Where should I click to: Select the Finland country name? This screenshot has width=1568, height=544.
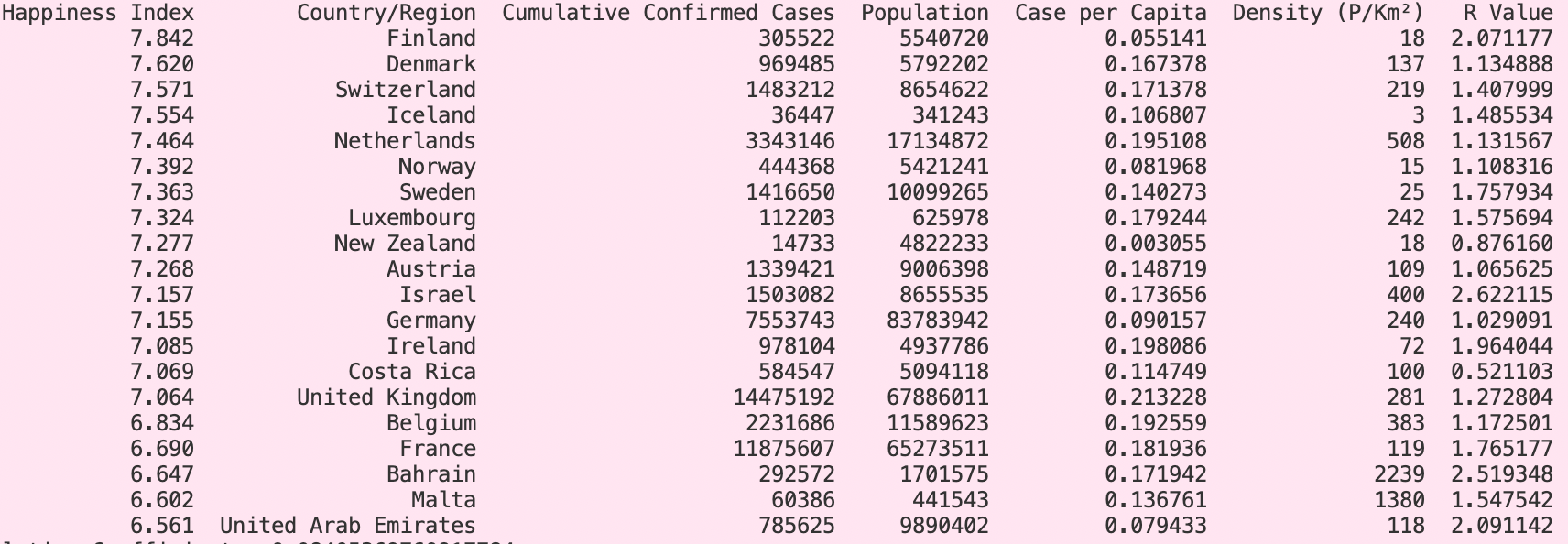pyautogui.click(x=431, y=38)
